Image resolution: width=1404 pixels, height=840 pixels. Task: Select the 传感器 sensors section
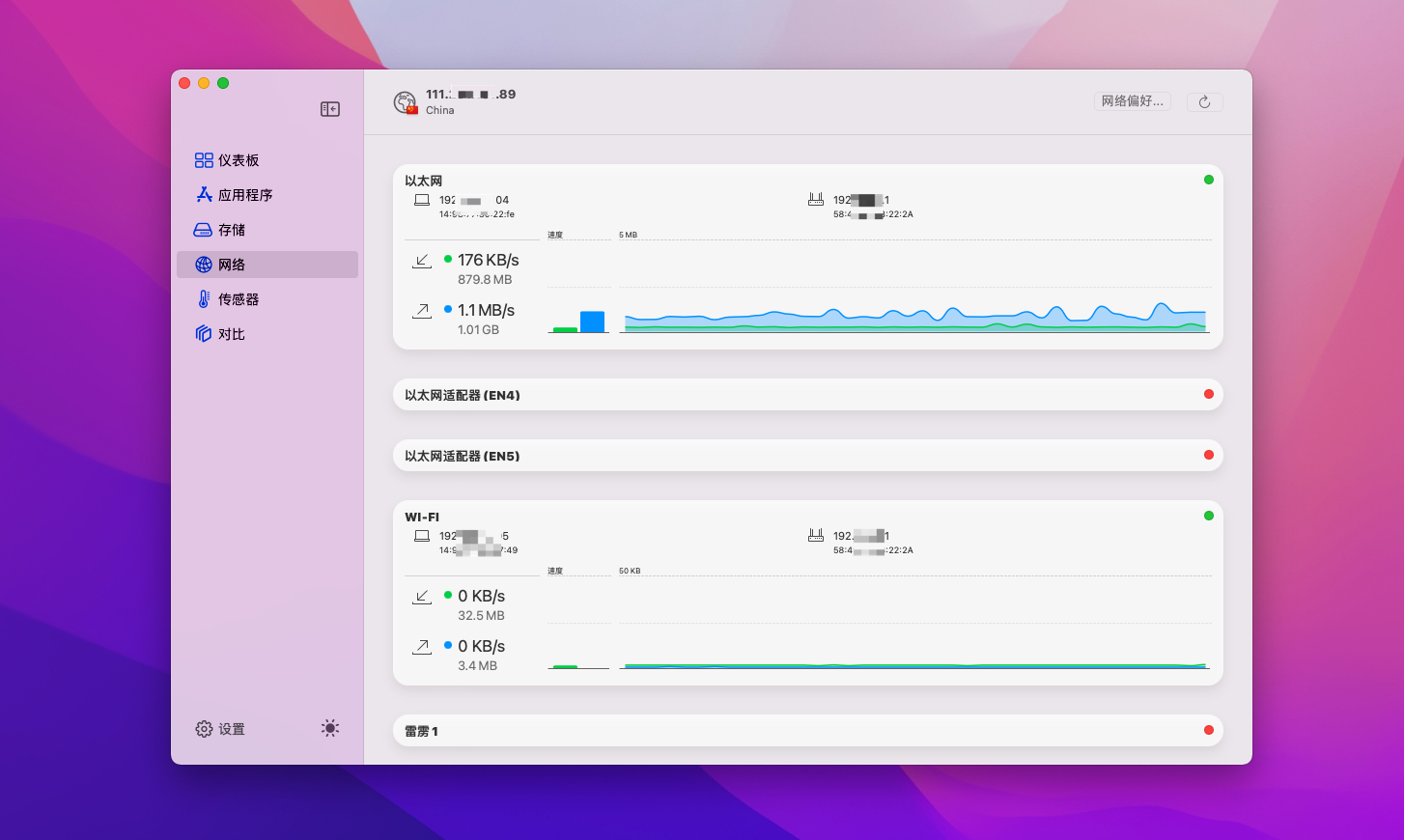(228, 299)
